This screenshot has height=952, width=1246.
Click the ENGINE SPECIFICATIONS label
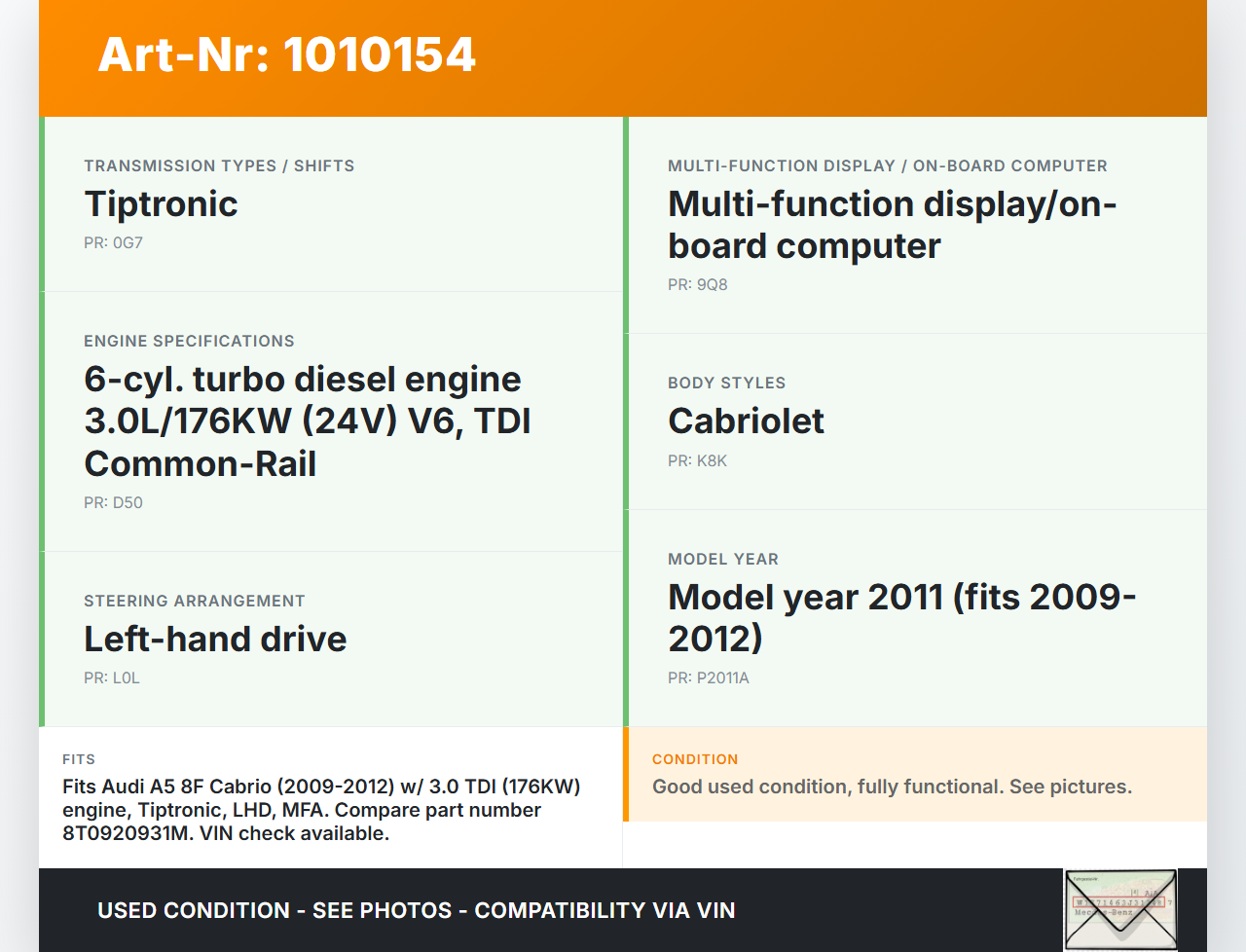click(x=189, y=342)
